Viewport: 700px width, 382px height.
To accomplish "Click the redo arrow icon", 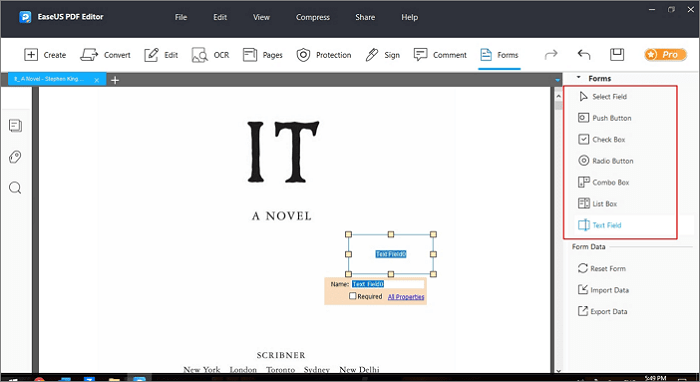I will click(x=551, y=54).
